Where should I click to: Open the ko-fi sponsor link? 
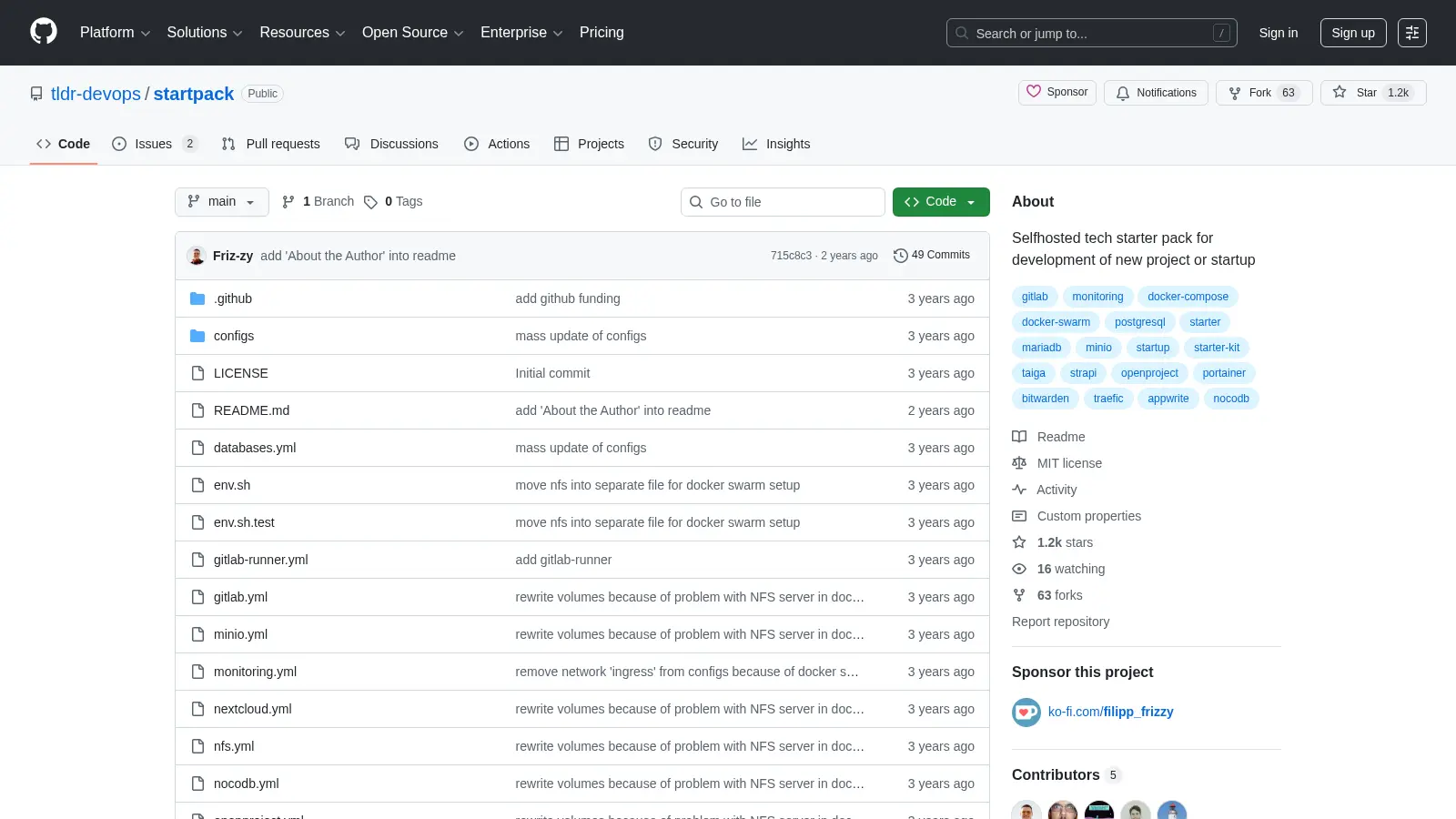[1110, 712]
